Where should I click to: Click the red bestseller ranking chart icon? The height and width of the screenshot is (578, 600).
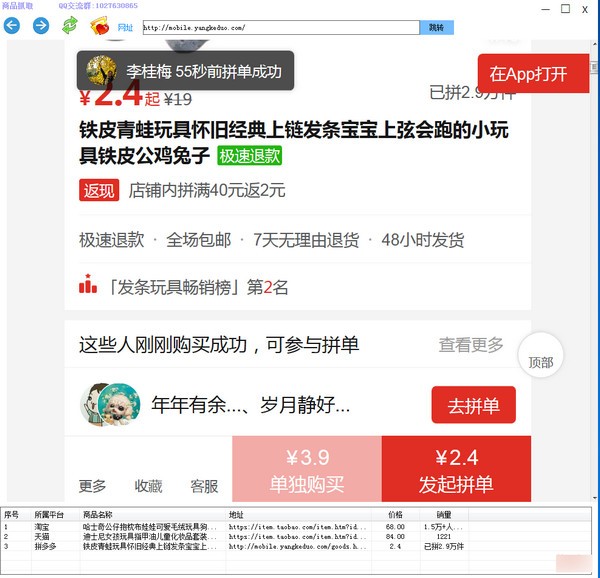pos(88,285)
